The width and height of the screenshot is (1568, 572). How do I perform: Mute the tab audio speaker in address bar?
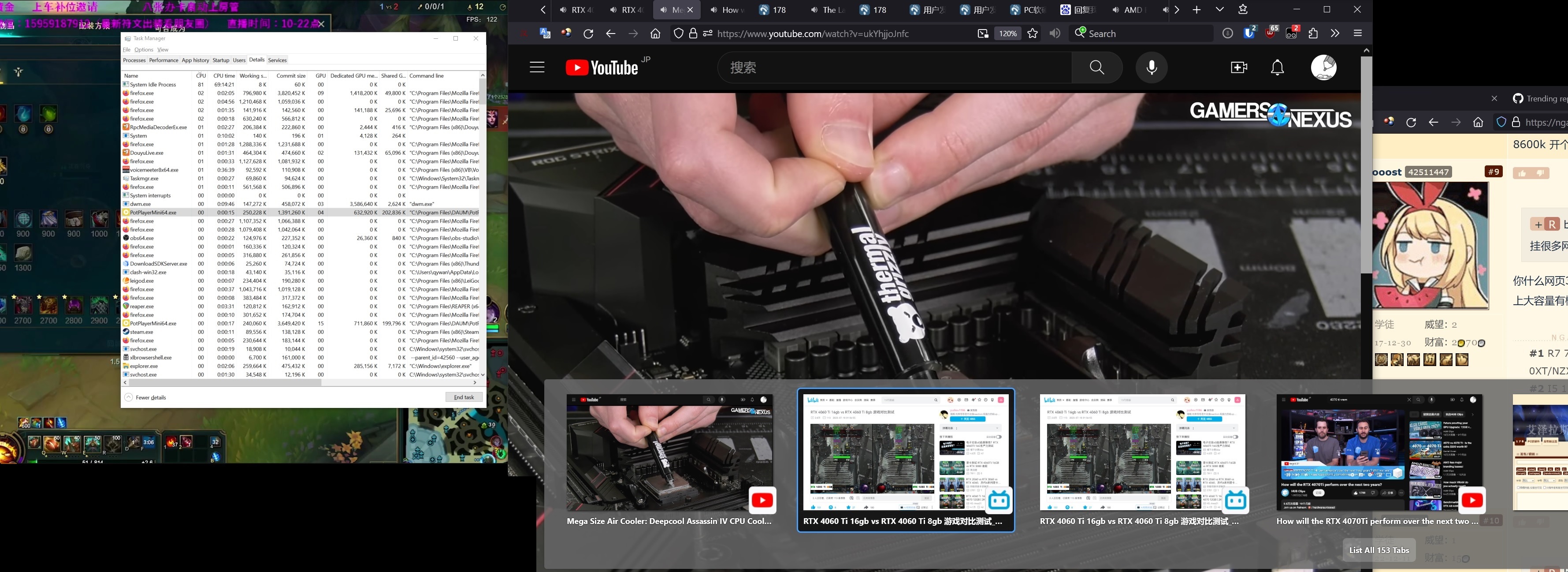(1055, 33)
